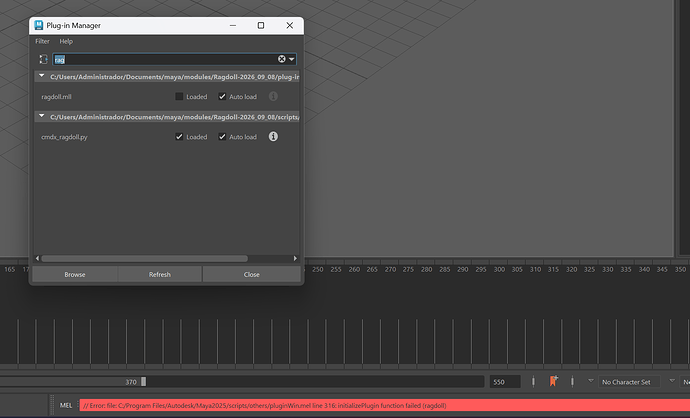
Task: Open info for cmdx_ragdoll.py plug-in
Action: coord(273,136)
